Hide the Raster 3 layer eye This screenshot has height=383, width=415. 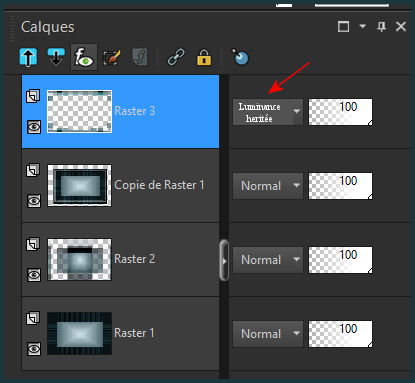pyautogui.click(x=34, y=127)
